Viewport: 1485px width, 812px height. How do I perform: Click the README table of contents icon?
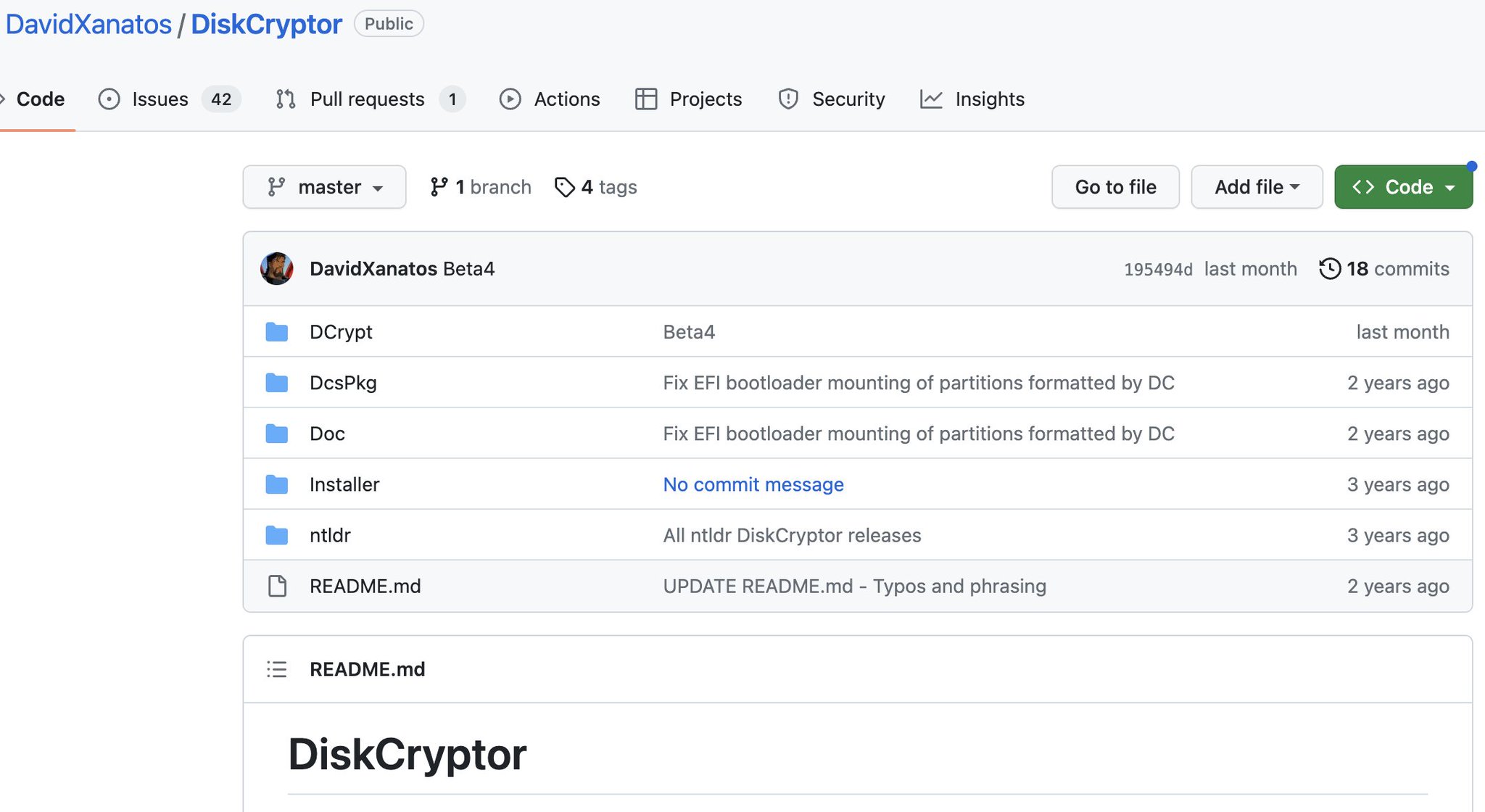(x=276, y=669)
